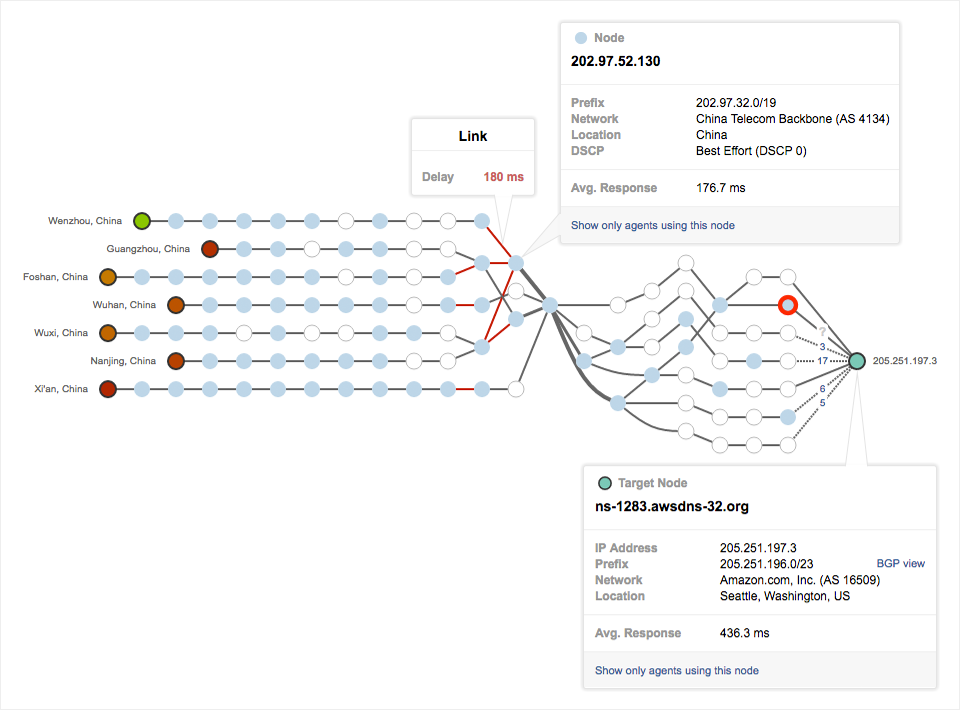
Task: Show only agents using the target node
Action: click(x=676, y=670)
